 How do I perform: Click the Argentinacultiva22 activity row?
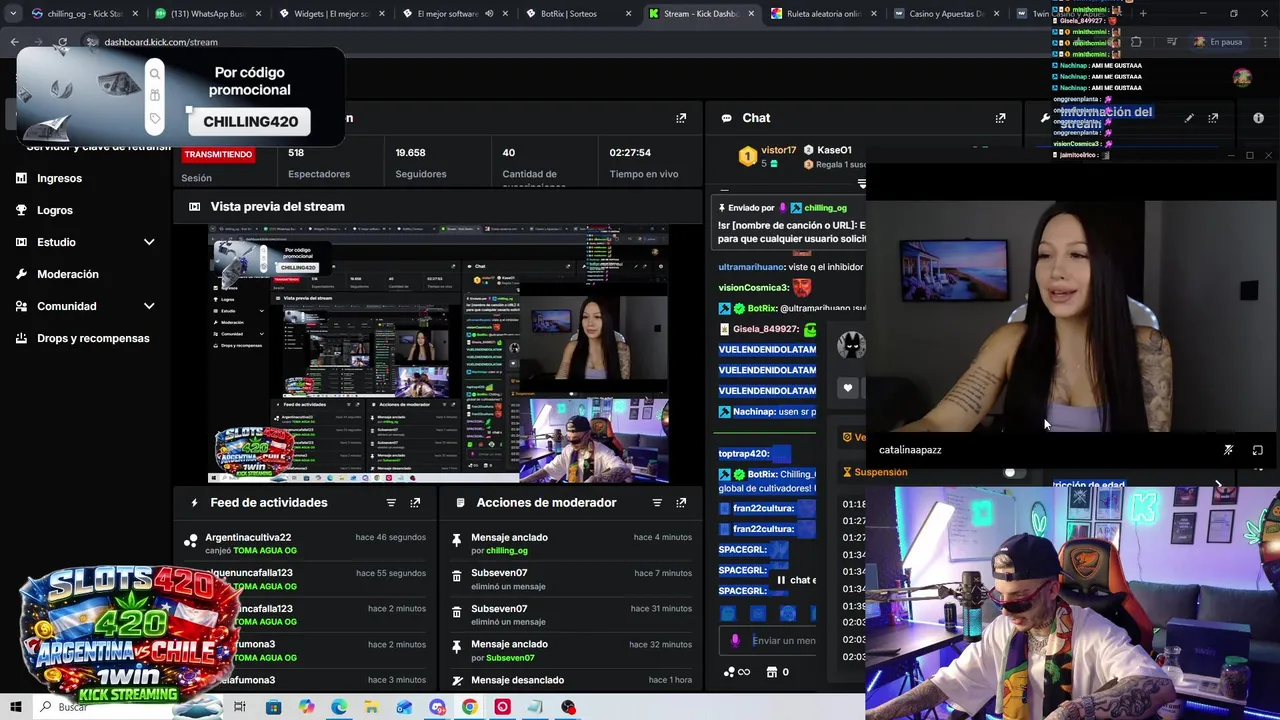point(307,544)
